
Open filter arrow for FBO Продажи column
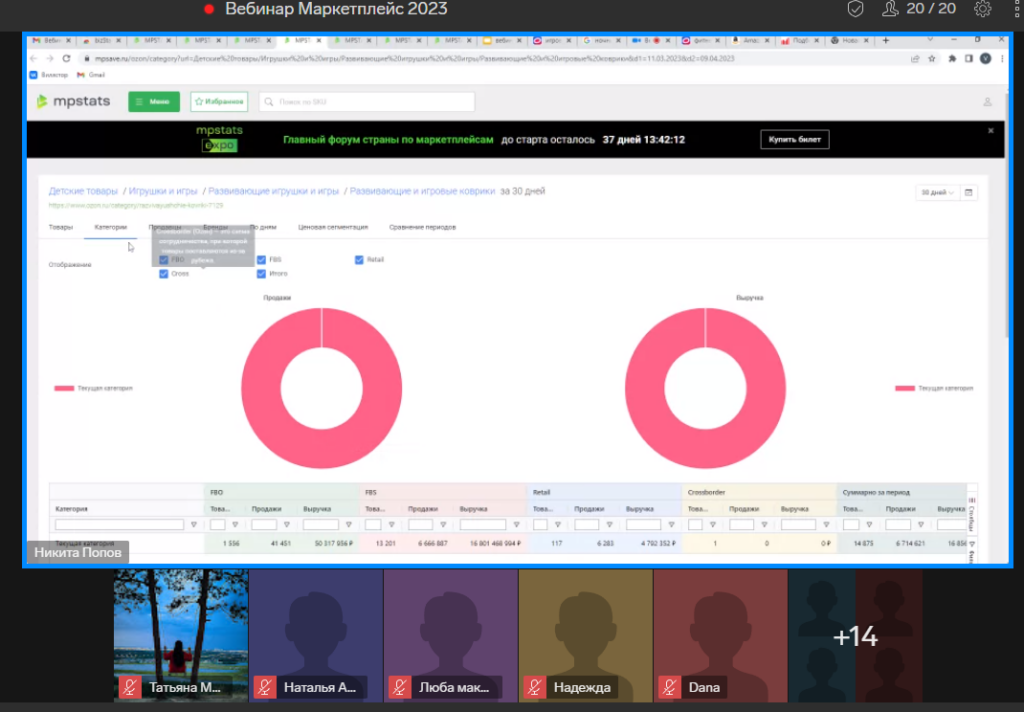(287, 525)
